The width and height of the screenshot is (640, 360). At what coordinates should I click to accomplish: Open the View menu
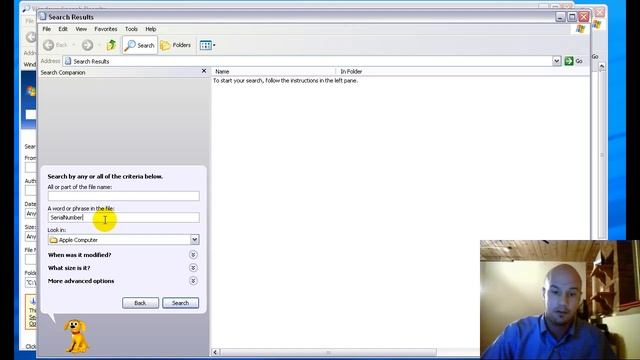click(81, 29)
